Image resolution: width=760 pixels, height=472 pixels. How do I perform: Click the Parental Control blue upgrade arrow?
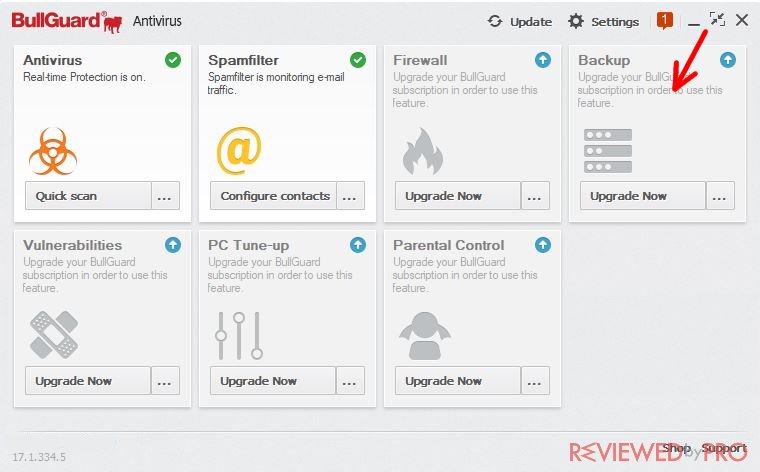tap(543, 245)
